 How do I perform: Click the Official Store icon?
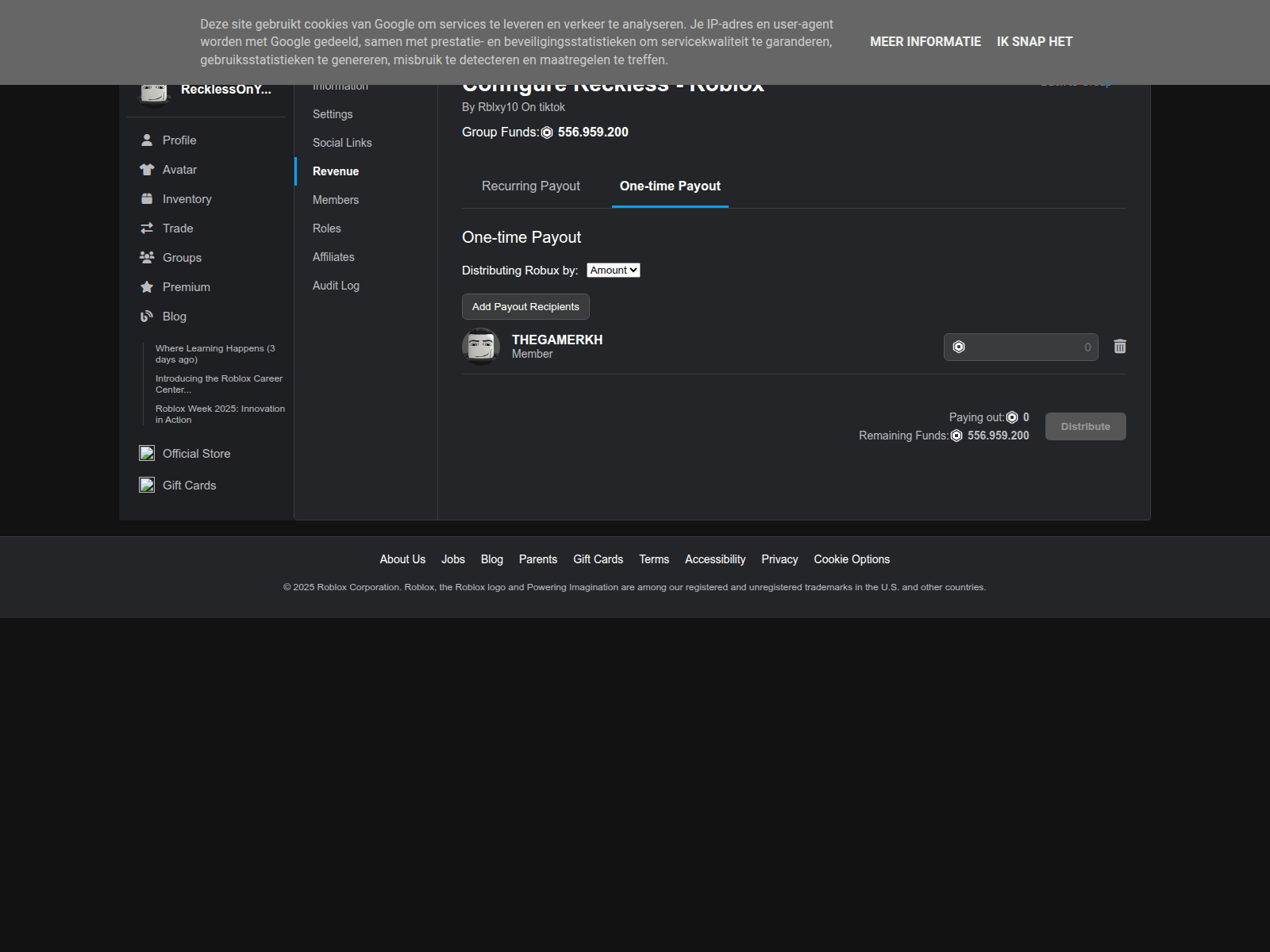(147, 453)
